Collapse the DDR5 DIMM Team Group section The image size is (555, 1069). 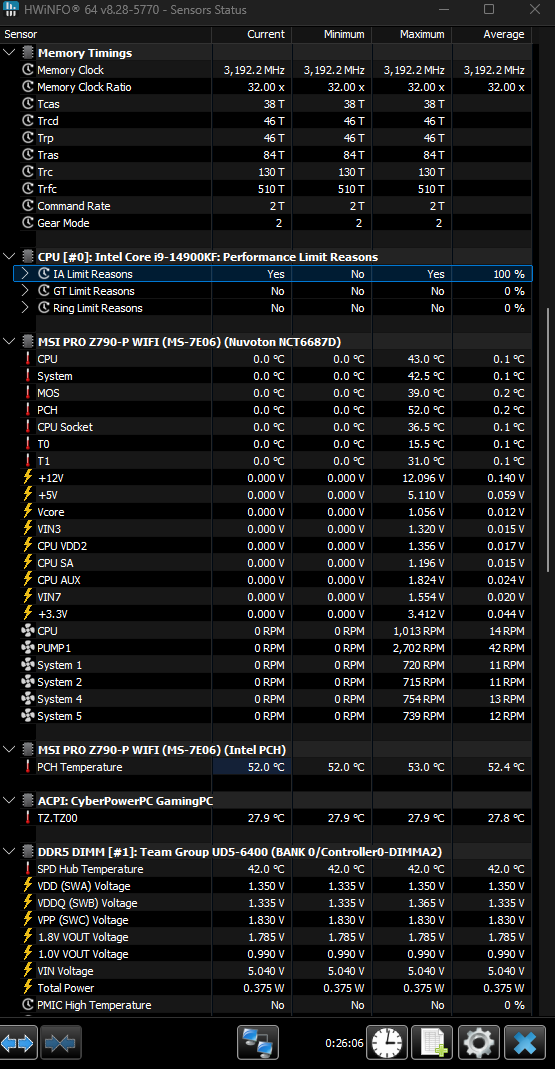[x=10, y=852]
